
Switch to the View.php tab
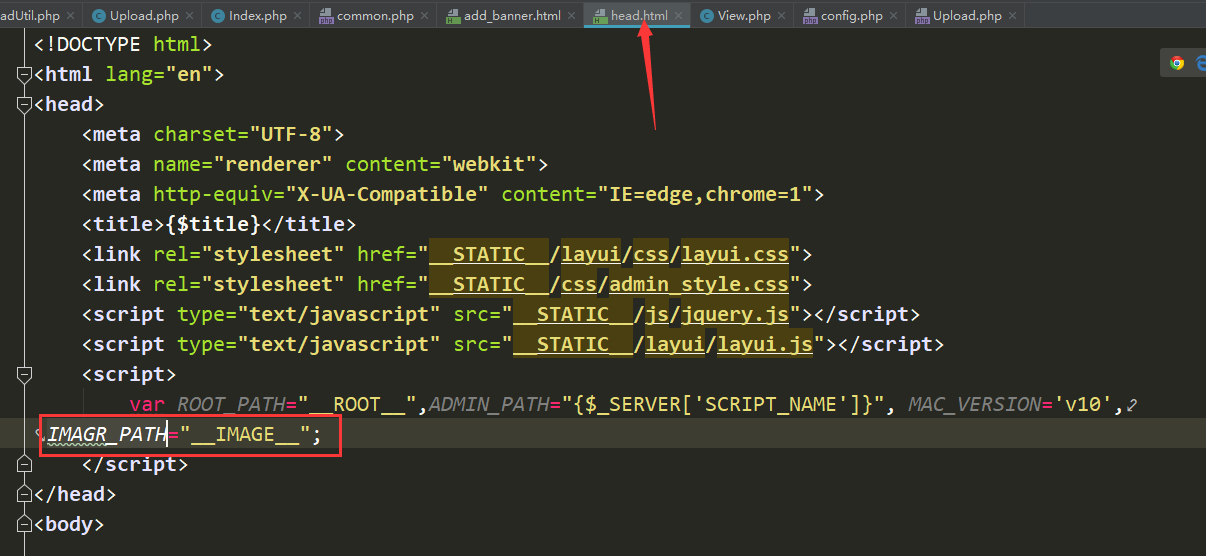(x=744, y=16)
